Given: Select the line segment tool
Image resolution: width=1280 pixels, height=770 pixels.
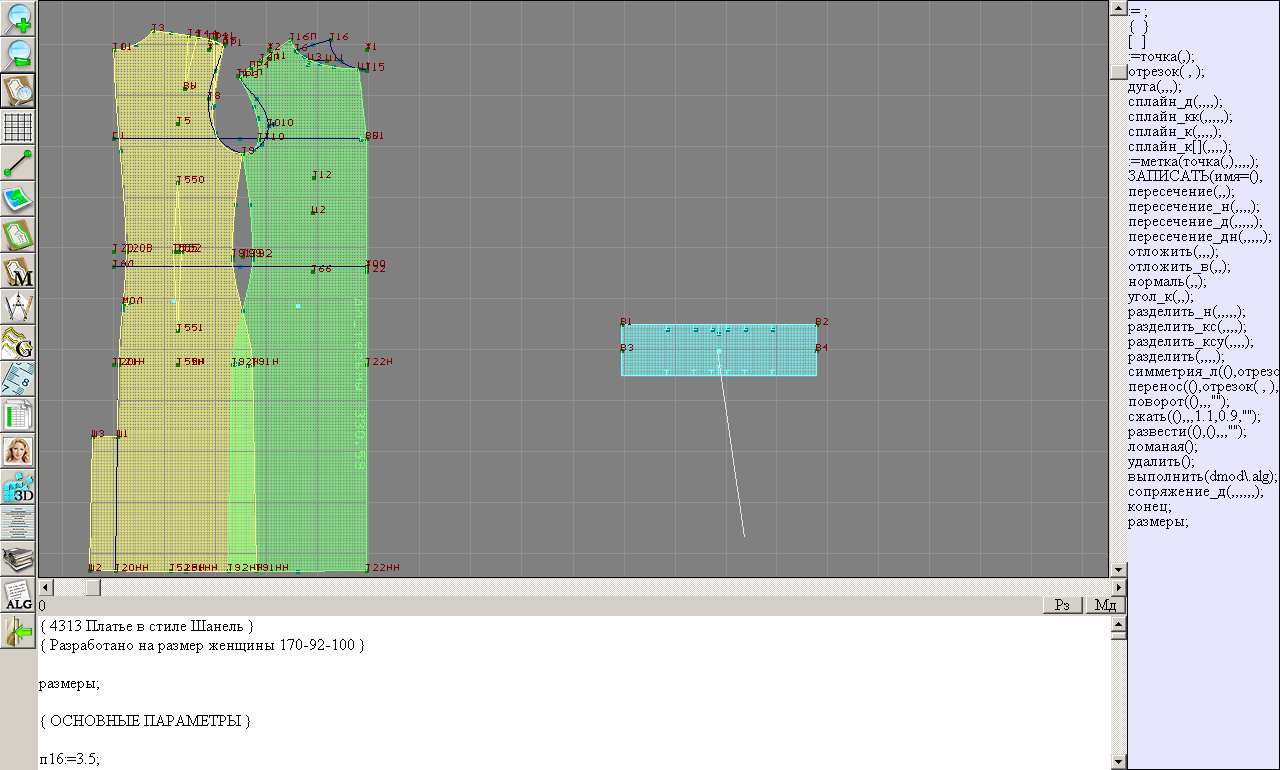Looking at the screenshot, I should (19, 163).
